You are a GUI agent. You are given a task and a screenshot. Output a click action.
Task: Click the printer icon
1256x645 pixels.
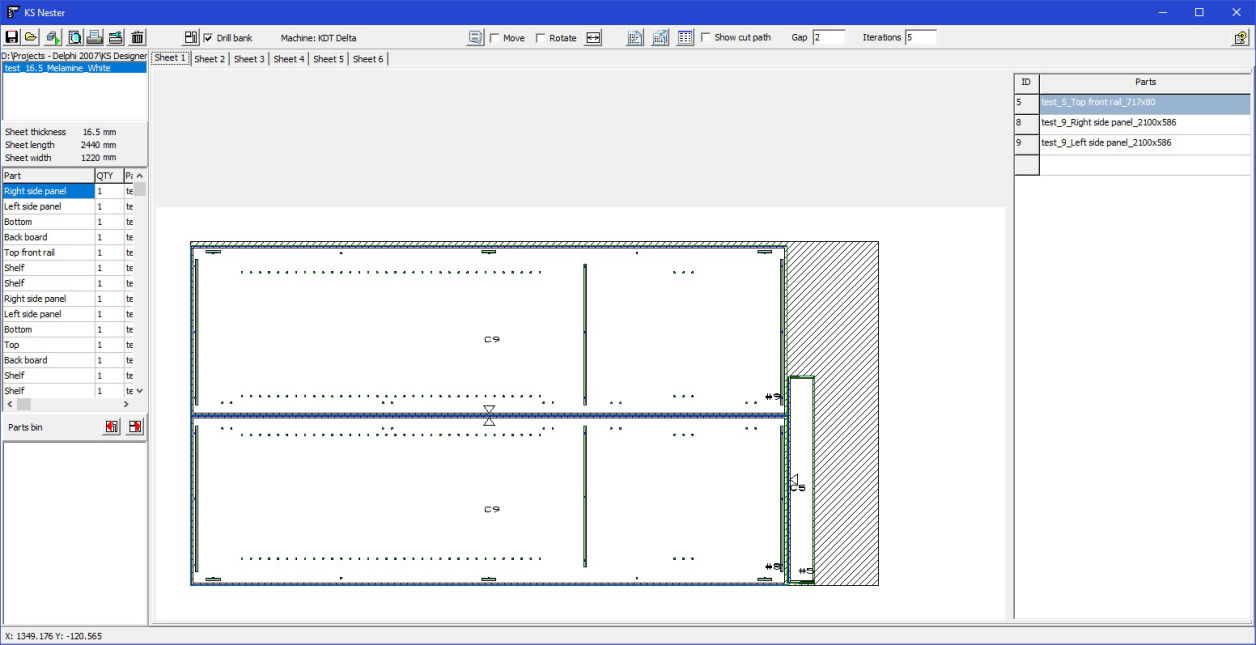tap(95, 37)
